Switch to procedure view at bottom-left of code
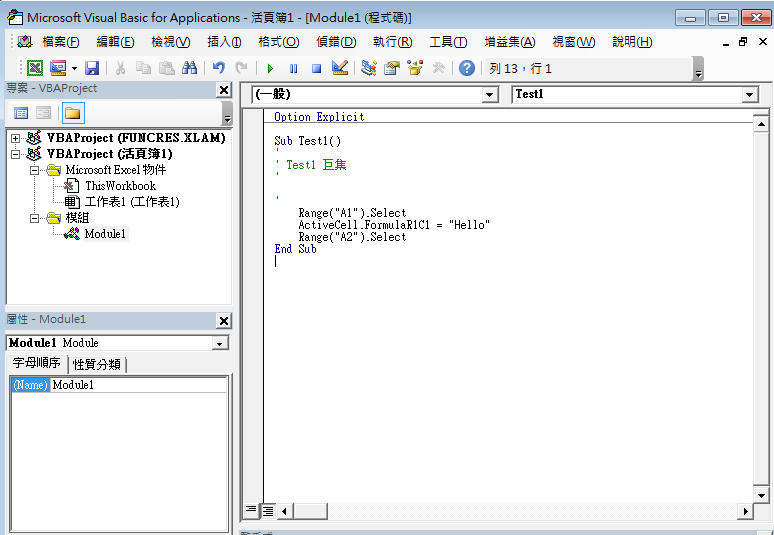 click(x=252, y=511)
